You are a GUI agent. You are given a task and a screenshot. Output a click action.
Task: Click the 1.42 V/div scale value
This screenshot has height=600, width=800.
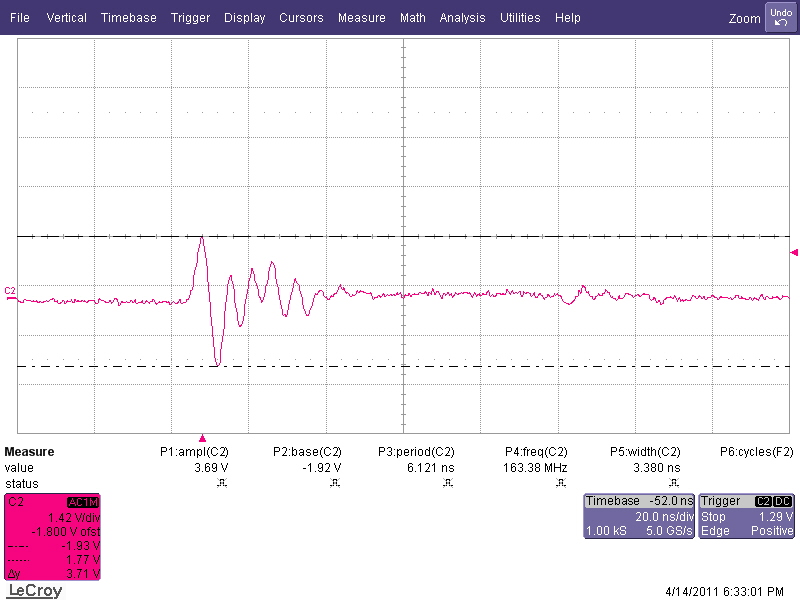(74, 517)
